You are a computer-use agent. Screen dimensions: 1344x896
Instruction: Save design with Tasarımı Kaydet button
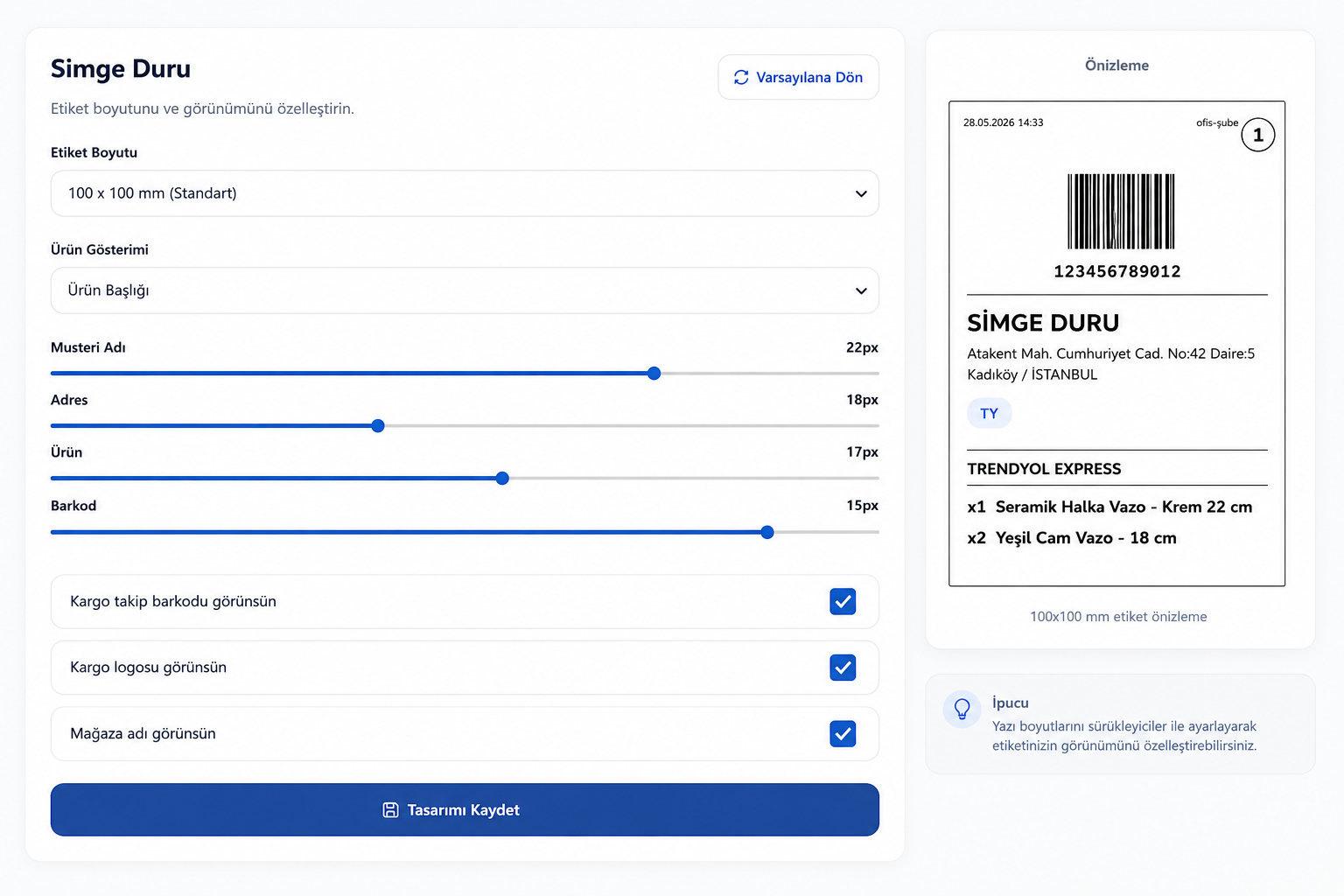click(x=465, y=809)
